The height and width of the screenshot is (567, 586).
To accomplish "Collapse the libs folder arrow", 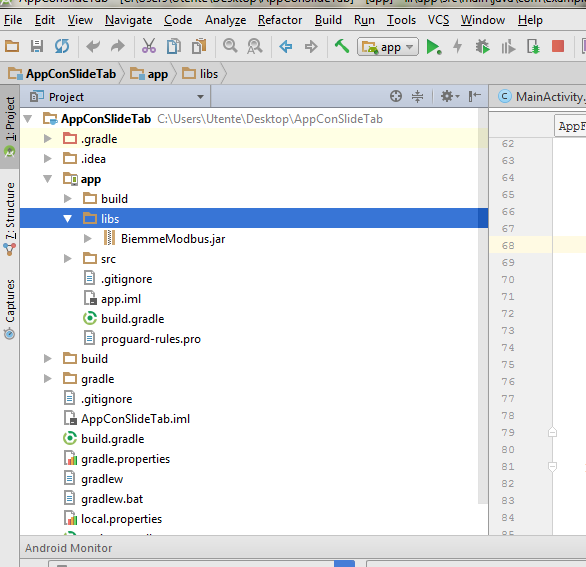I will (68, 219).
